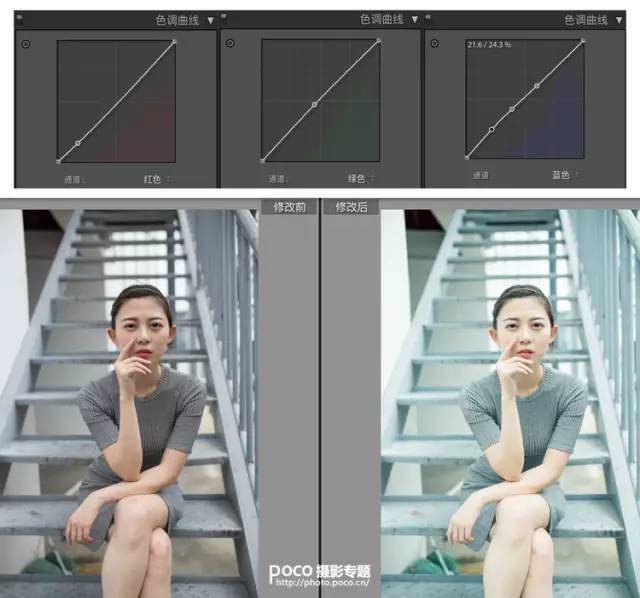
Task: Select the middle control point on green curve
Action: (x=314, y=105)
